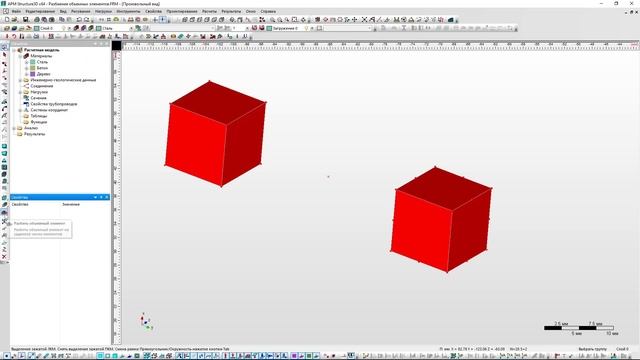Click the Print toolbar icon

point(37,20)
